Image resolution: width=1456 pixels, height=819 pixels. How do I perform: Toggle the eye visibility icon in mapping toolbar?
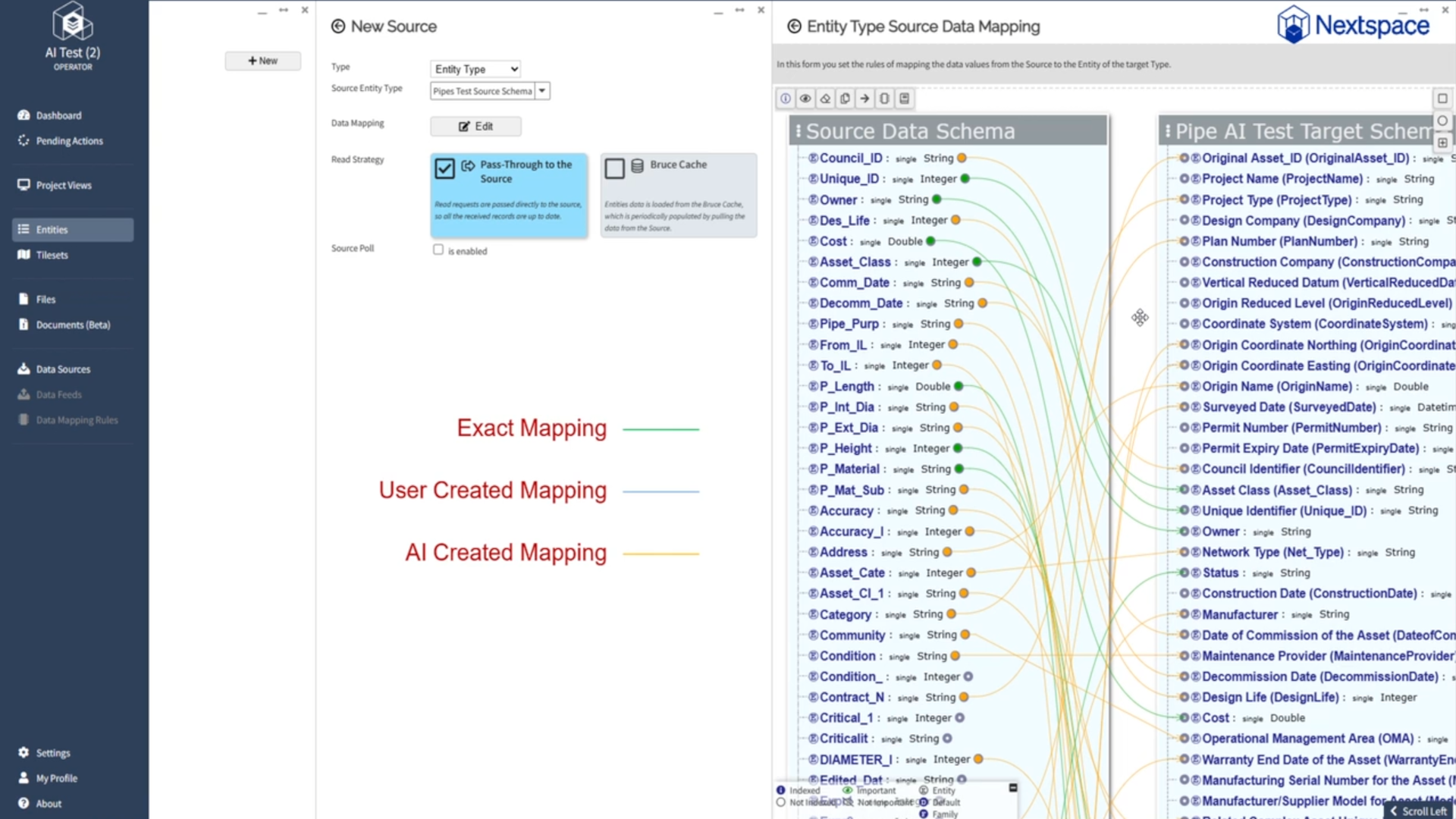805,98
